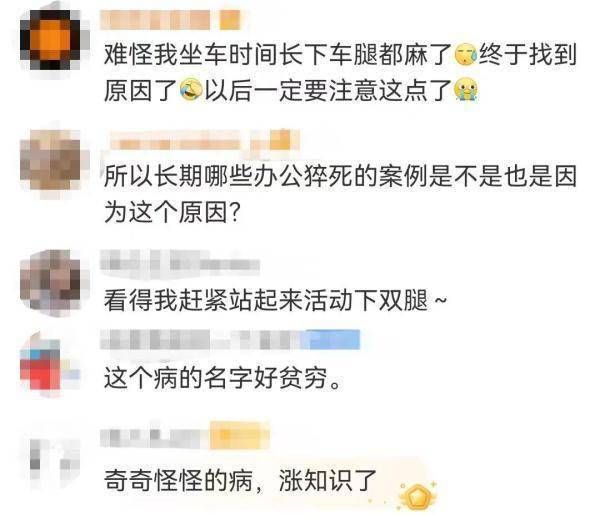
Task: Tap the sweating emoji after 腿都麻了
Action: click(465, 54)
